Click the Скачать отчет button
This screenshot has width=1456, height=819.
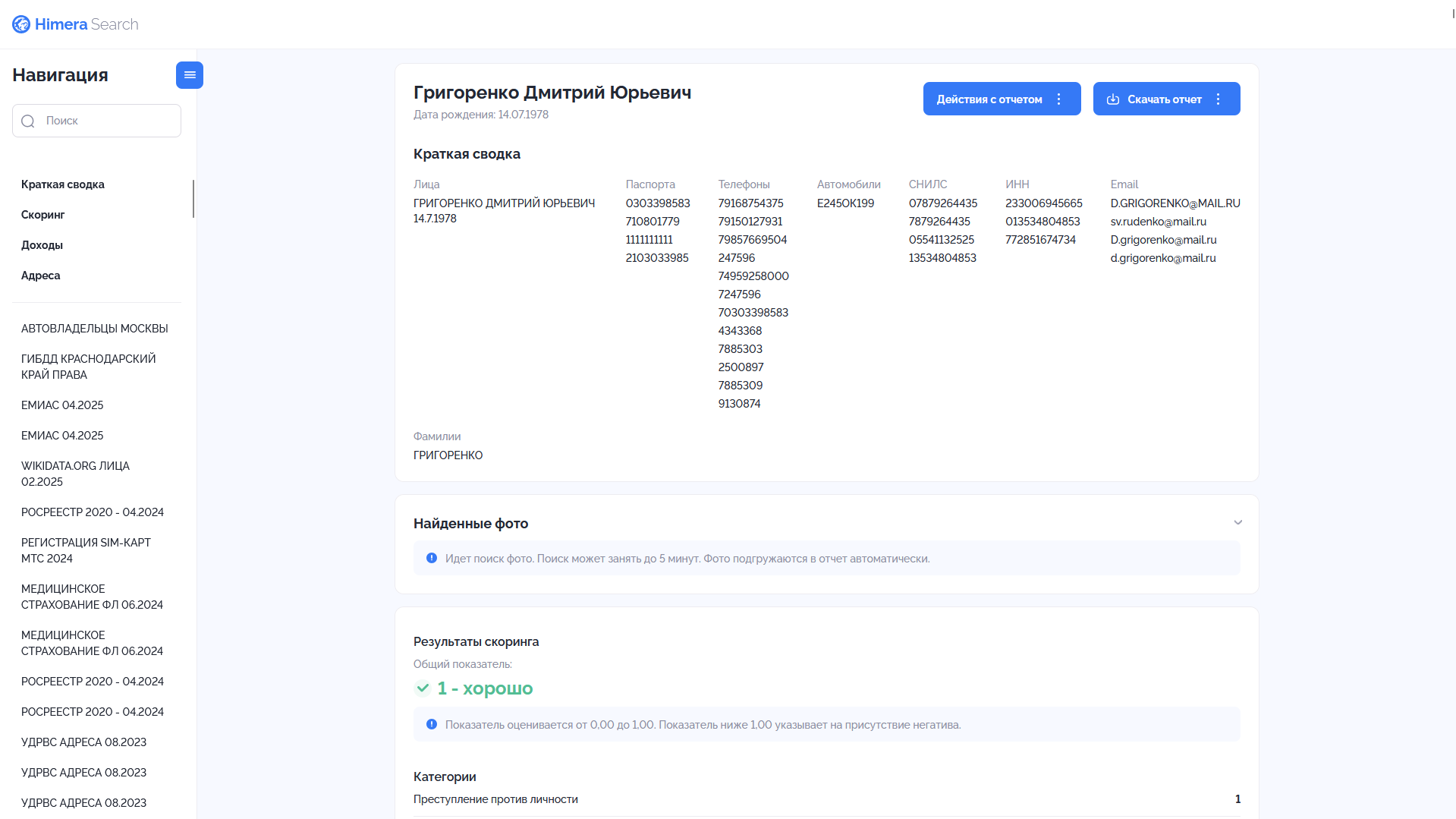(x=1166, y=99)
